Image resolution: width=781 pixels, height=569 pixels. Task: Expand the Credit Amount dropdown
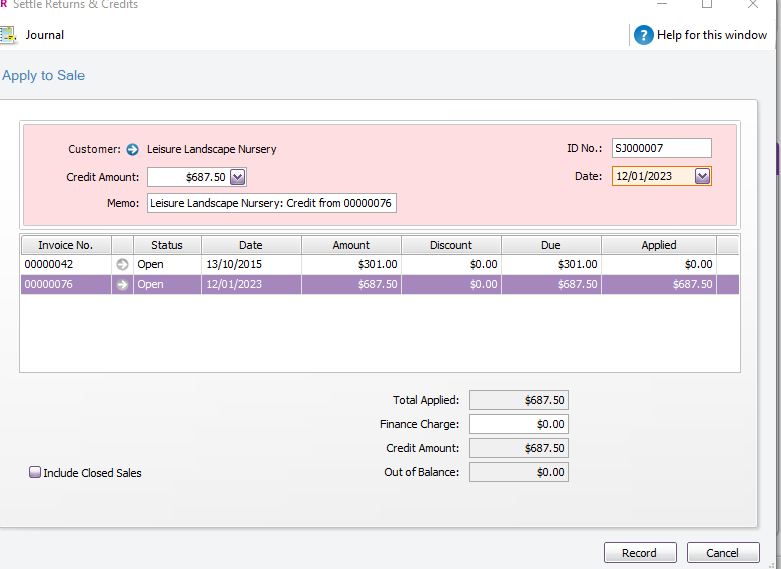pyautogui.click(x=237, y=177)
